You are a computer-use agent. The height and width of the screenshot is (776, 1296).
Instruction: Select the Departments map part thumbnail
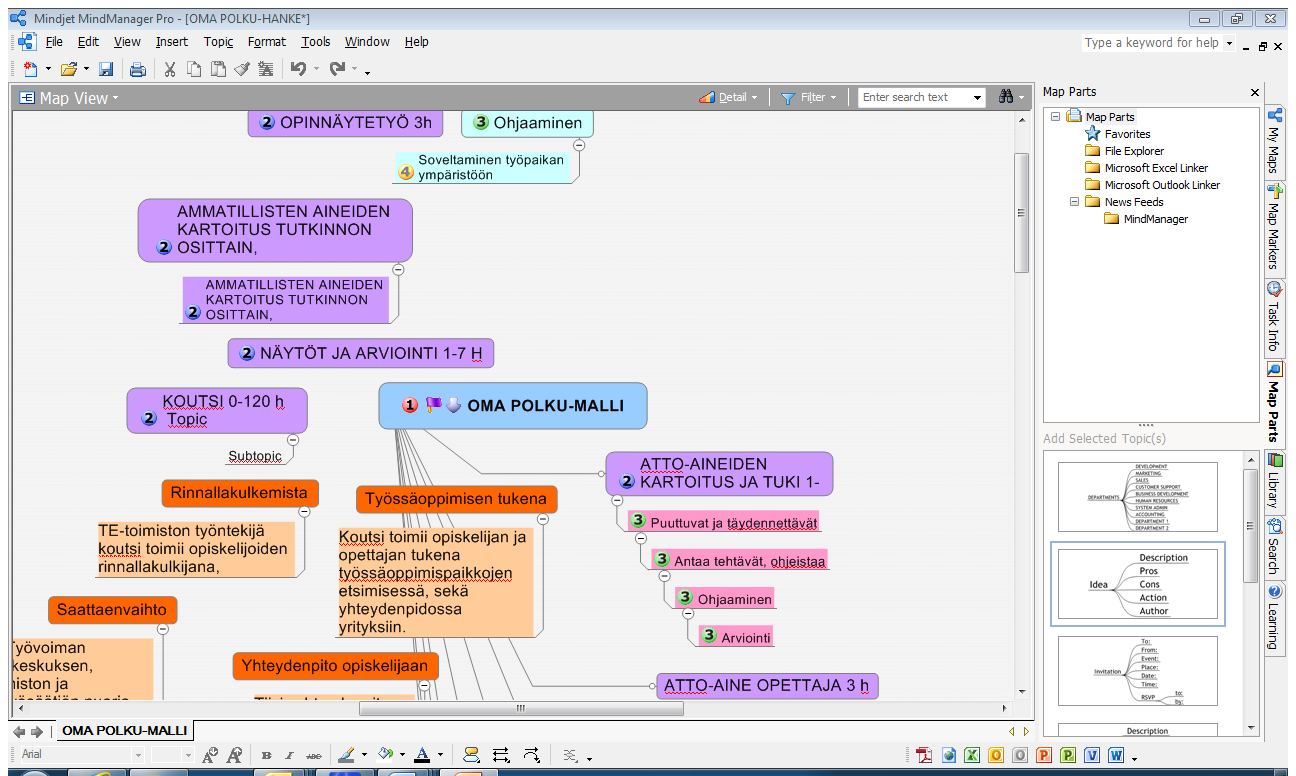[1138, 496]
